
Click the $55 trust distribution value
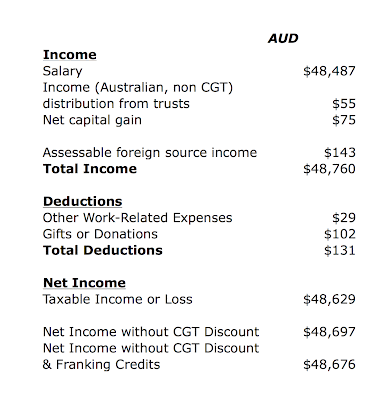(344, 104)
